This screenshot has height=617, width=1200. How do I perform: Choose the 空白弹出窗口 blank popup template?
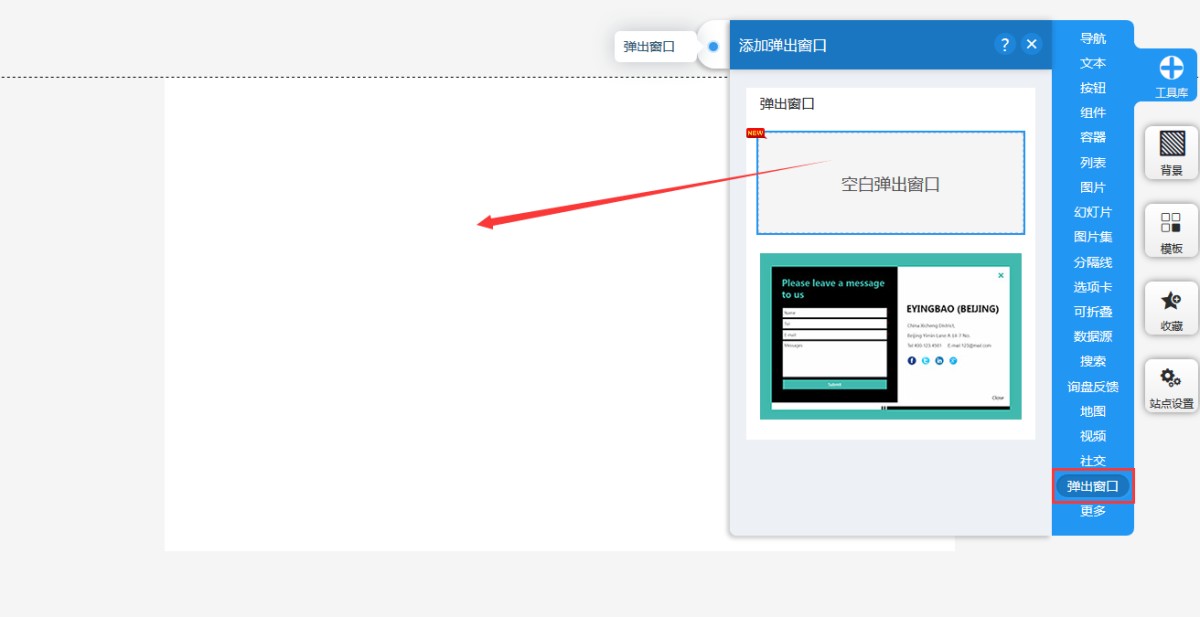(890, 183)
